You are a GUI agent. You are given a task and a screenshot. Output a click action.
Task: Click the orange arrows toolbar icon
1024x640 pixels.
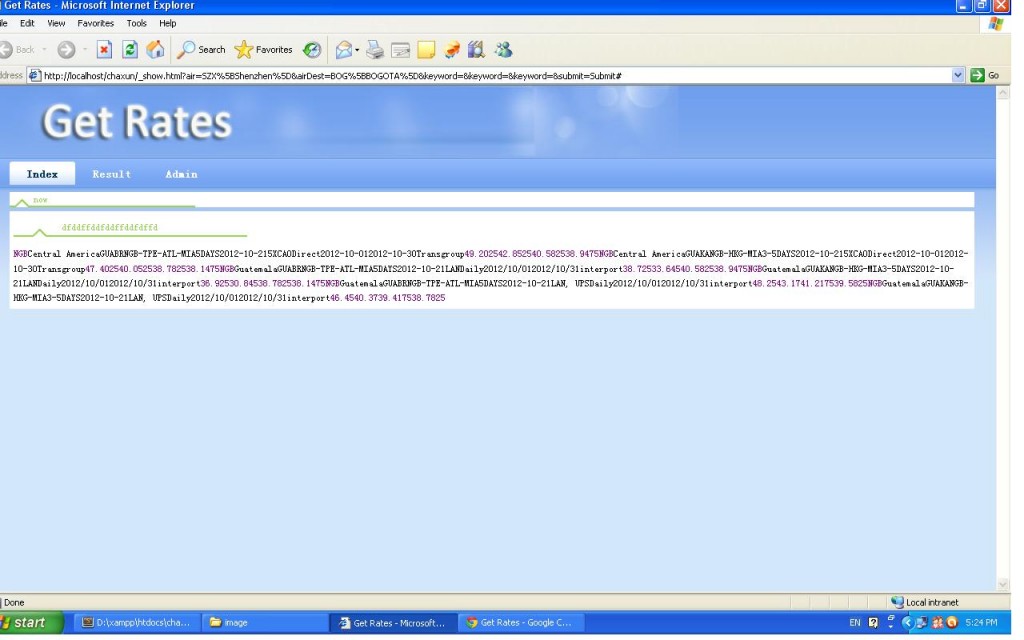[452, 50]
